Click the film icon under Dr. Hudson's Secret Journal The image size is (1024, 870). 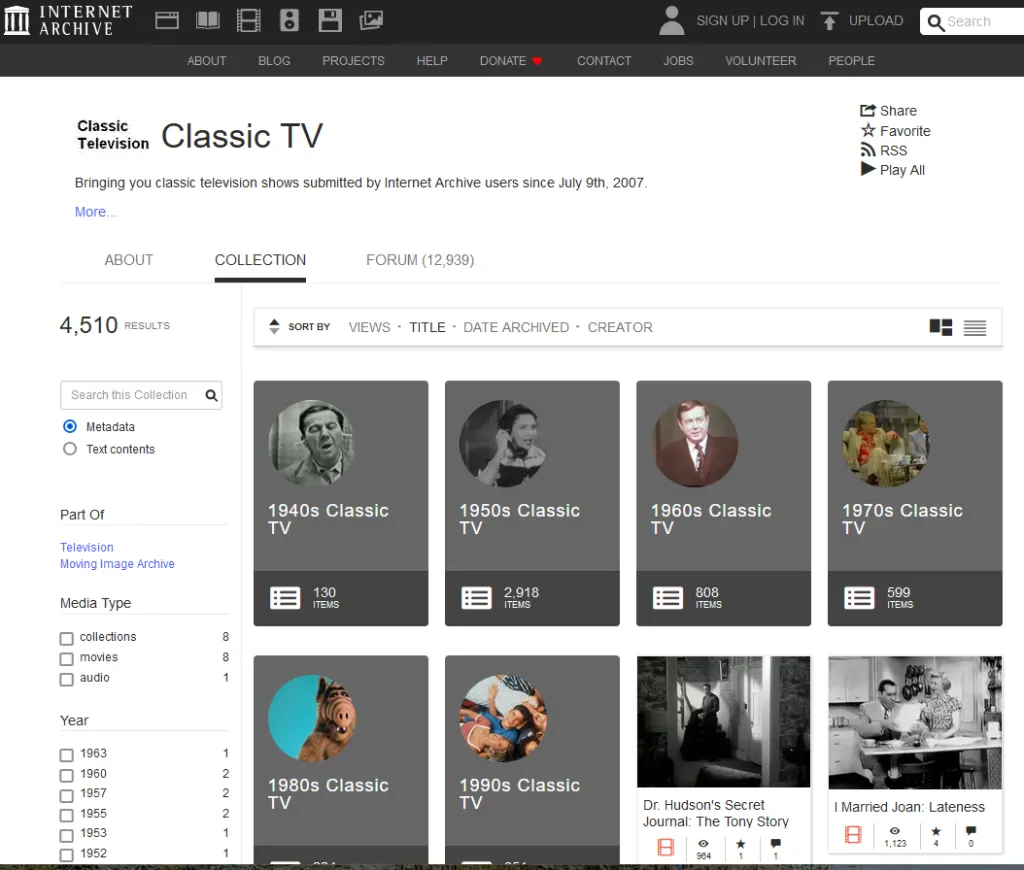[x=665, y=847]
